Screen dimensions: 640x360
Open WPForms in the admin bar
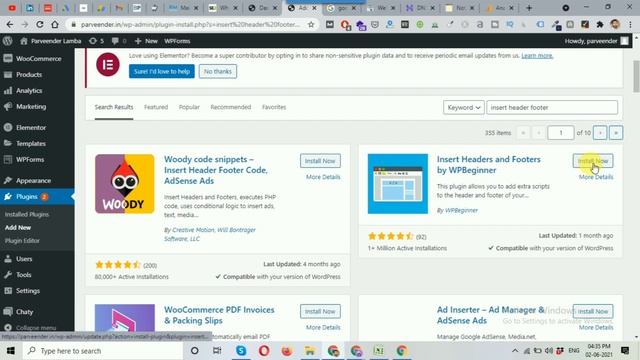tap(177, 41)
